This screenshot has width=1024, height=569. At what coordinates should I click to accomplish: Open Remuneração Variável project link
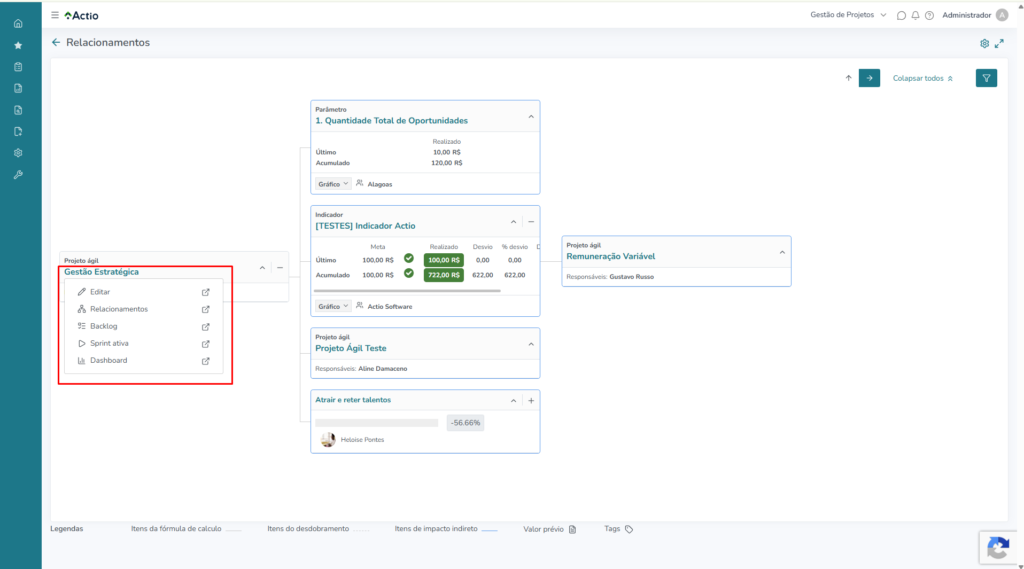(x=611, y=257)
